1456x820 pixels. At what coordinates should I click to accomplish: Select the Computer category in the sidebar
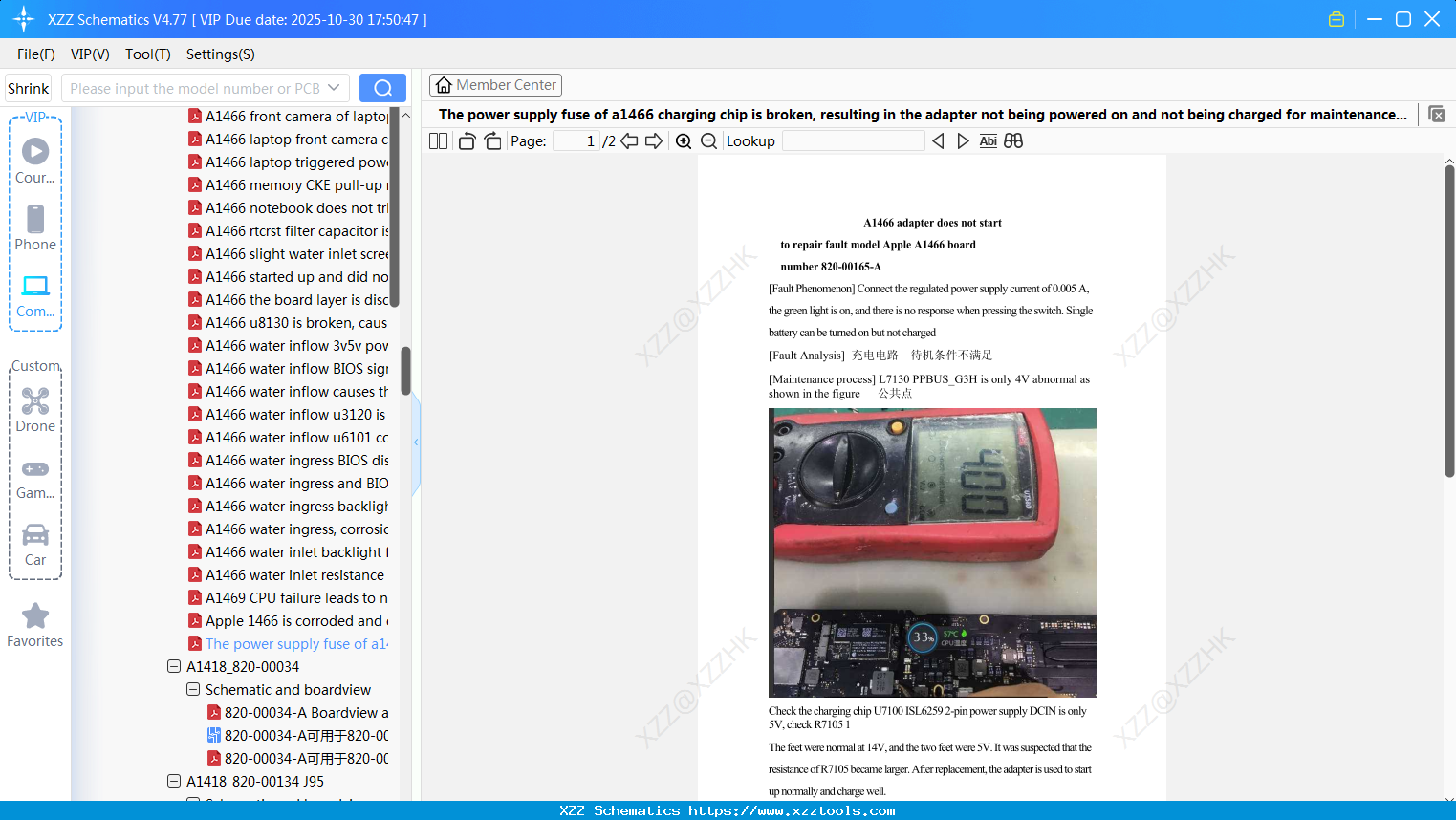[35, 295]
